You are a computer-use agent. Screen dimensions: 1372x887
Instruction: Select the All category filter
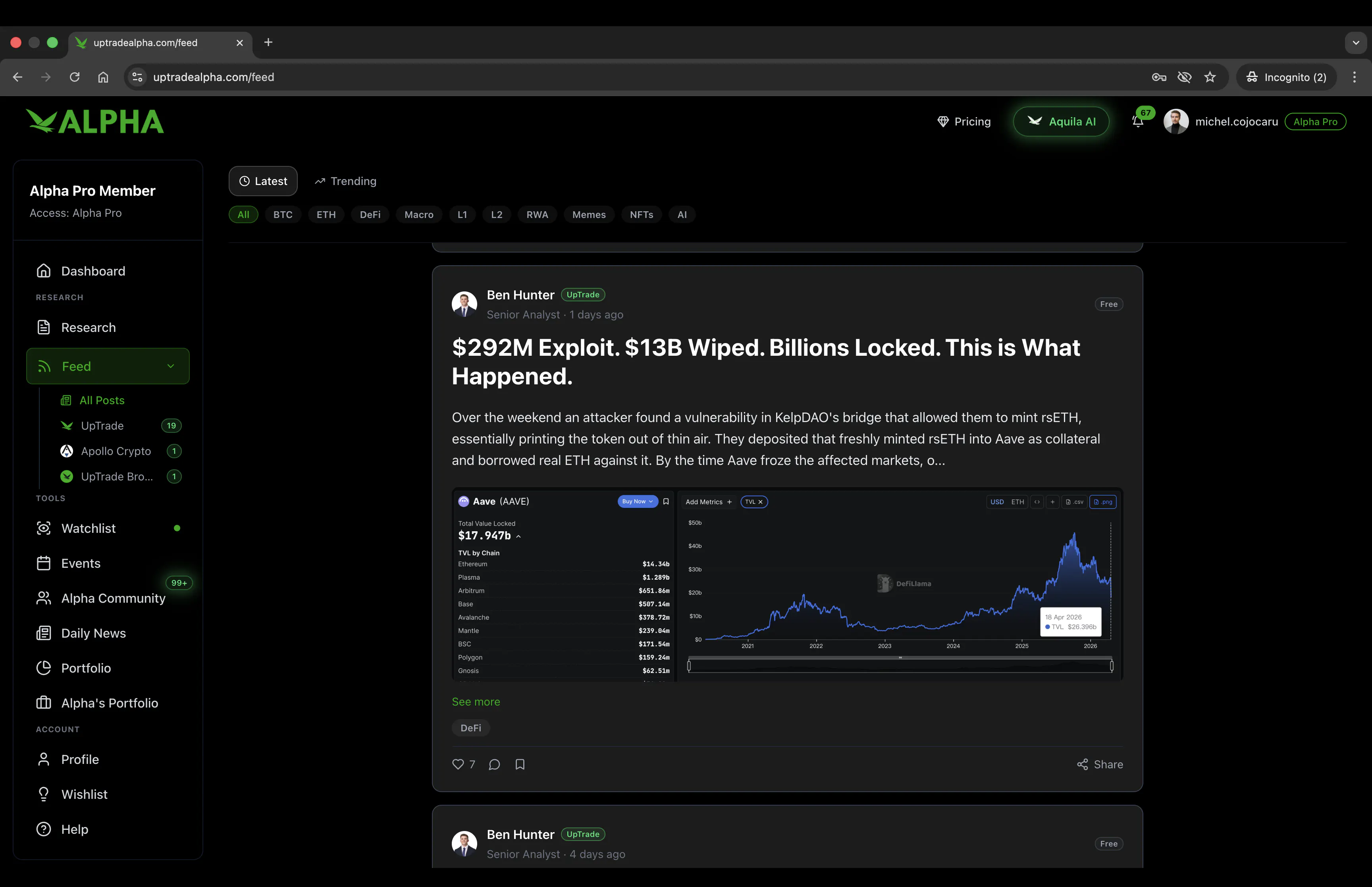243,214
